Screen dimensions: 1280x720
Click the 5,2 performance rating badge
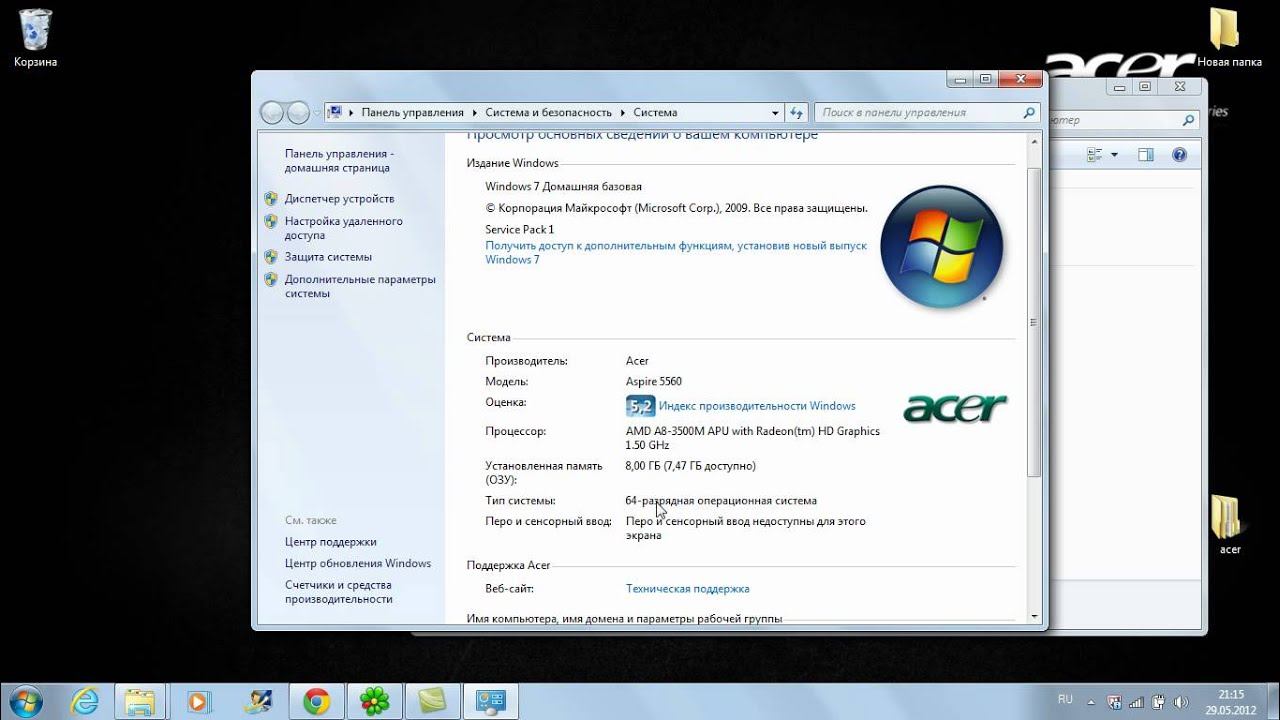[640, 406]
